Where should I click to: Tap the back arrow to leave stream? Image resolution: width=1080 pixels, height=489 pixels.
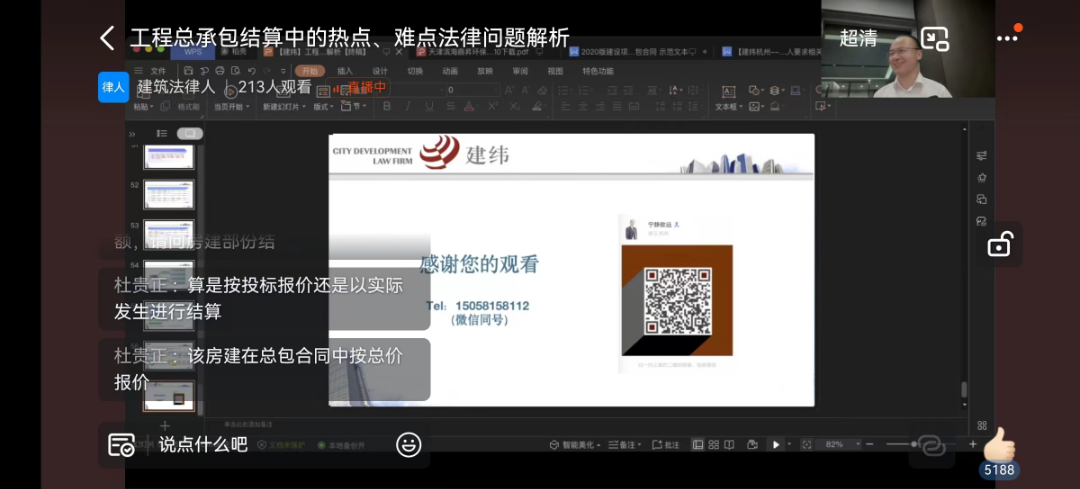click(107, 39)
